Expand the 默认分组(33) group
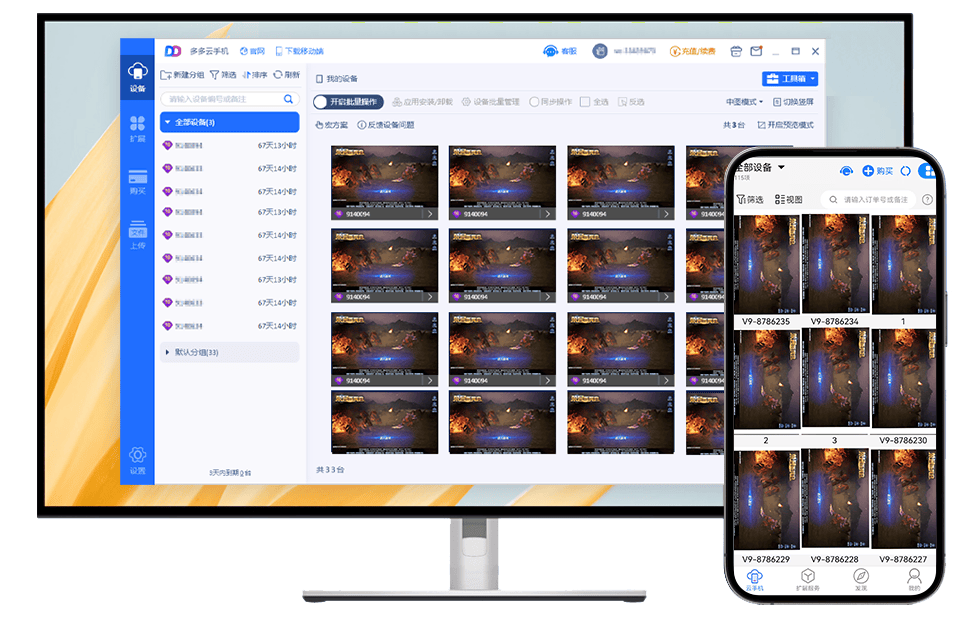This screenshot has width=953, height=632. [x=166, y=352]
